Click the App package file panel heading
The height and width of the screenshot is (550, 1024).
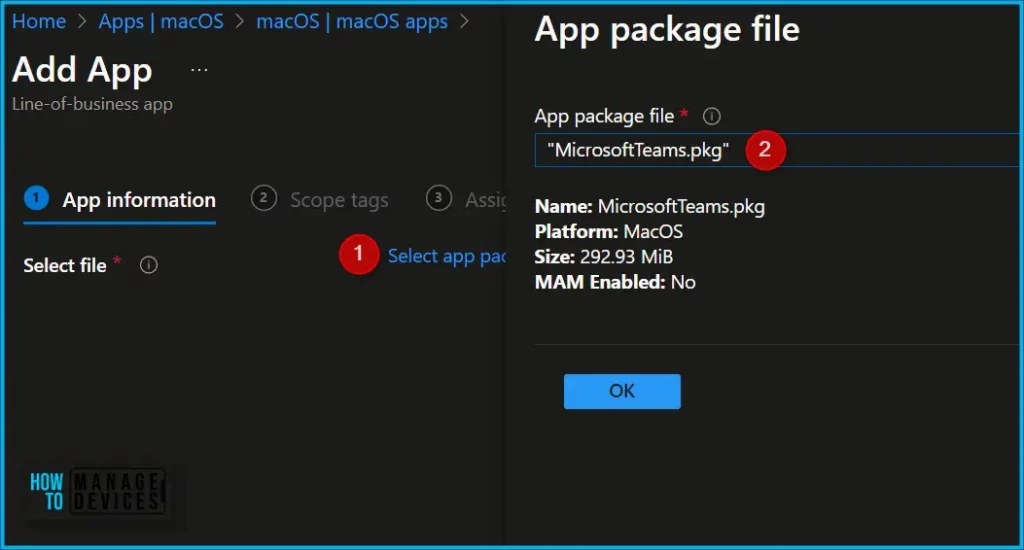tap(667, 30)
